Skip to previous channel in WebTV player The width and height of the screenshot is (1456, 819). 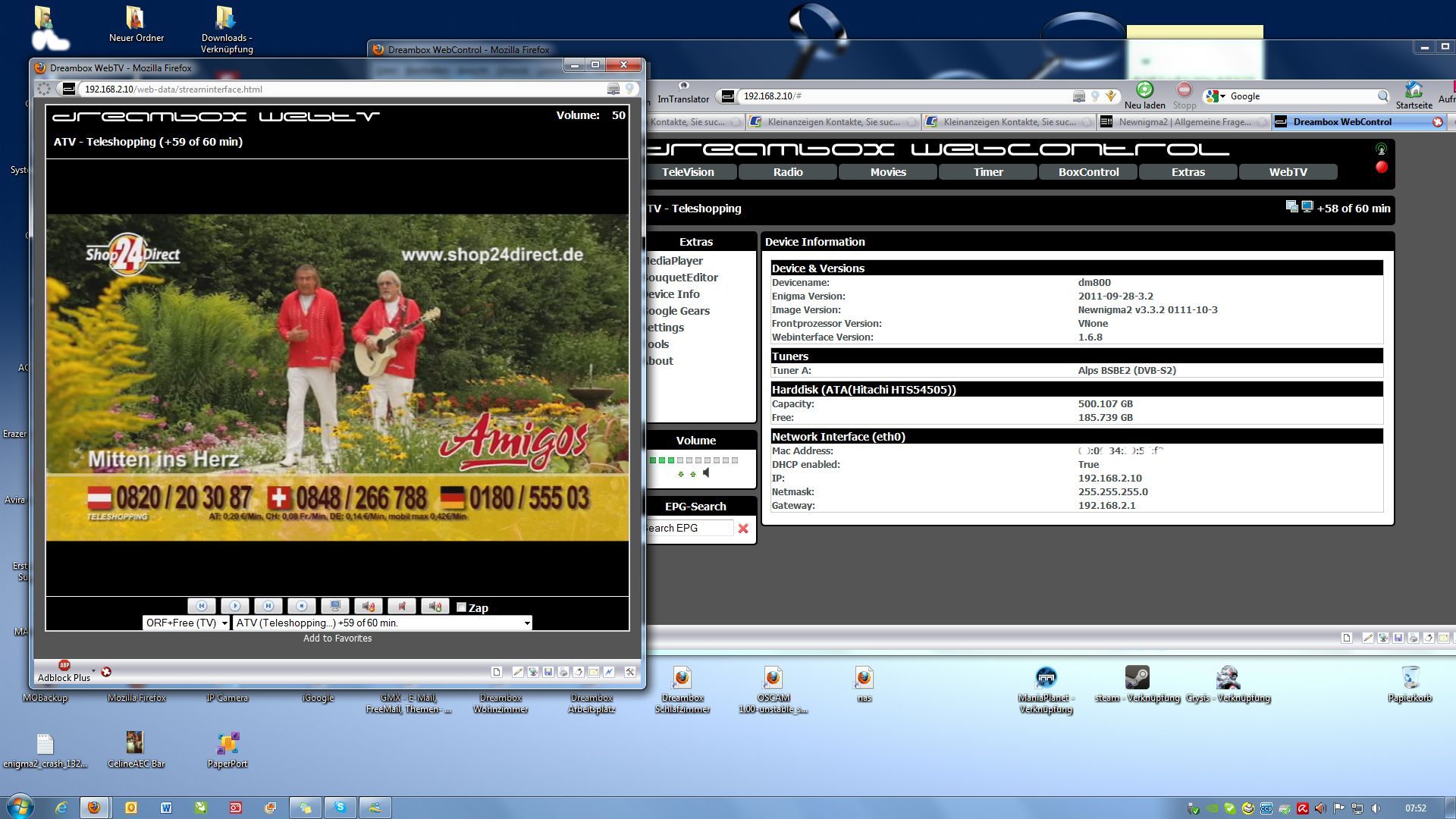pos(202,606)
